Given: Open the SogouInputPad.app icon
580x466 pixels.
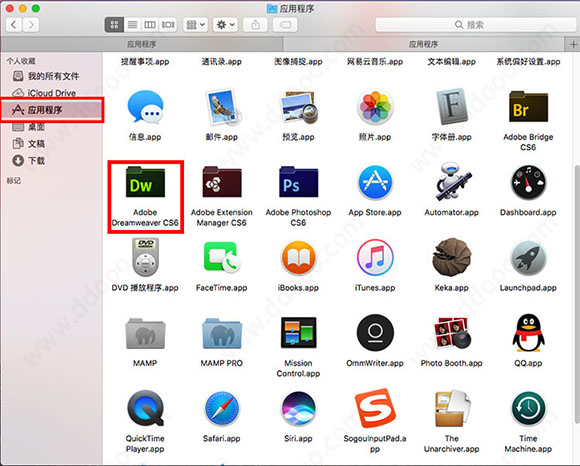Looking at the screenshot, I should [375, 409].
